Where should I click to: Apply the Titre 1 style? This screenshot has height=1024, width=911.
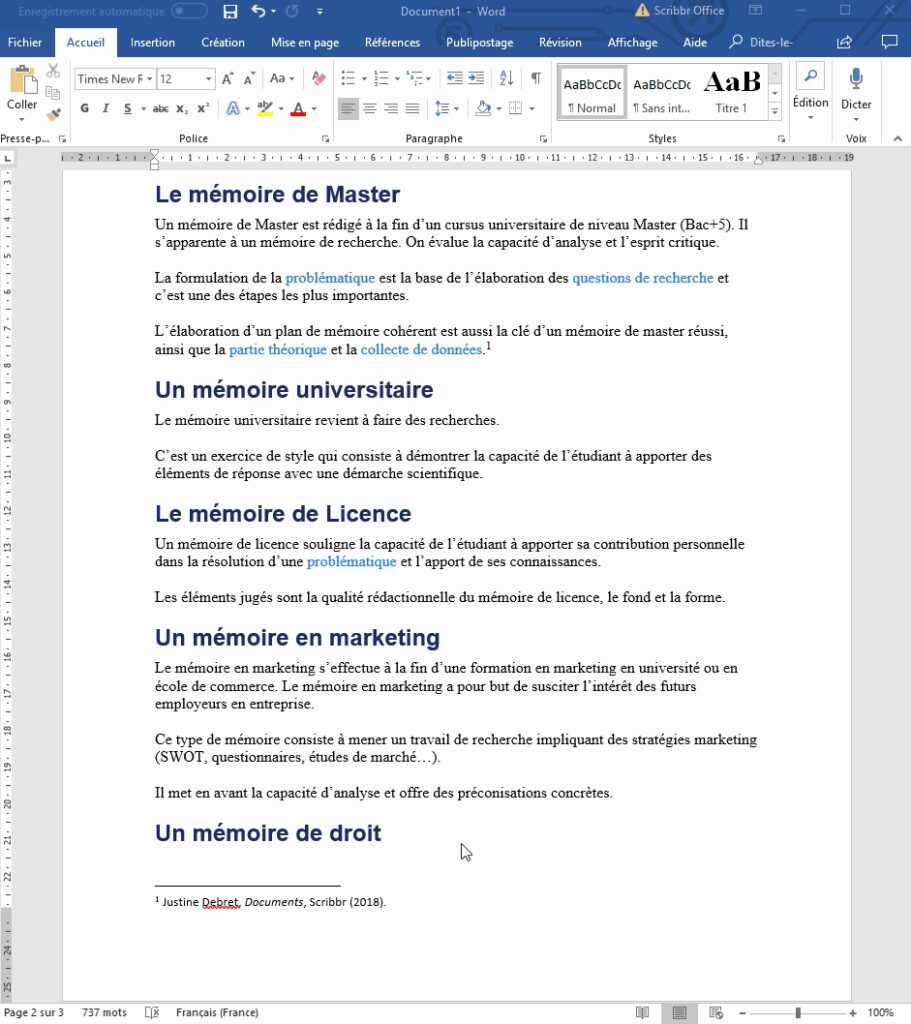tap(731, 92)
